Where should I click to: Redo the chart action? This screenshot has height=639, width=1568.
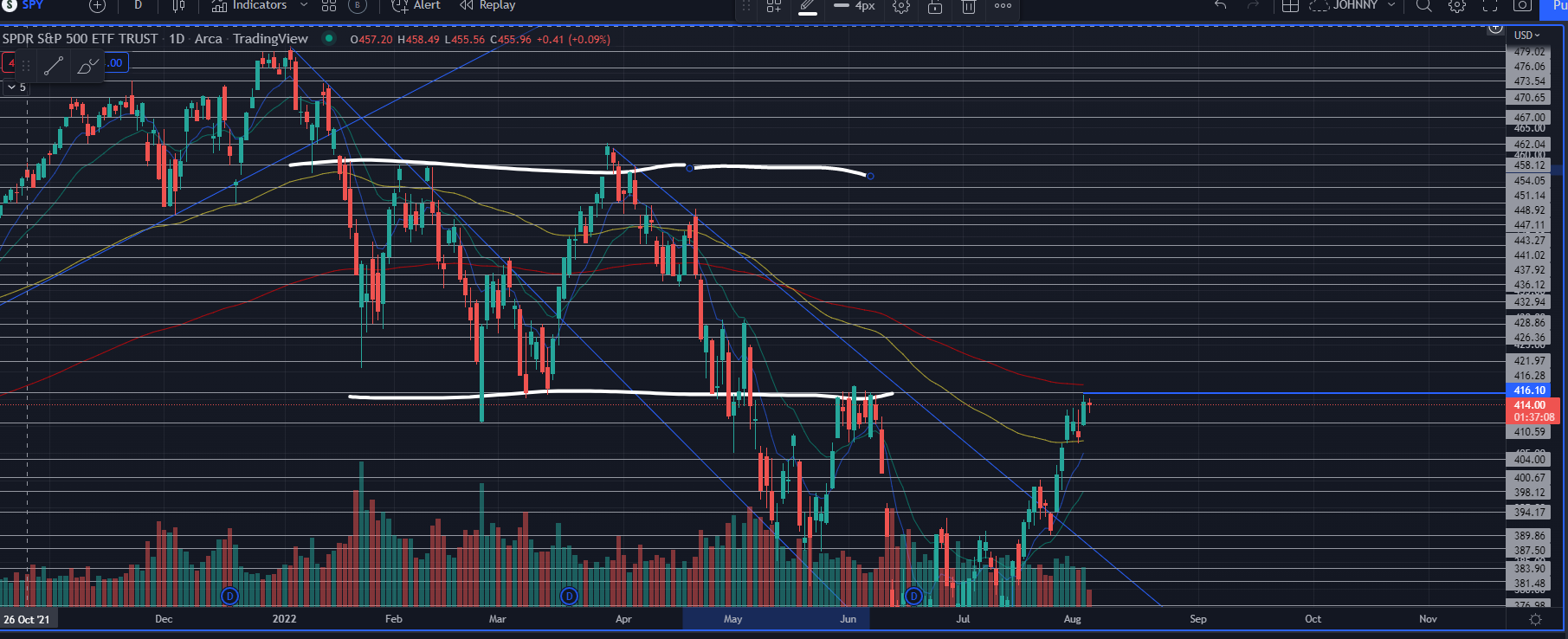[x=1253, y=5]
